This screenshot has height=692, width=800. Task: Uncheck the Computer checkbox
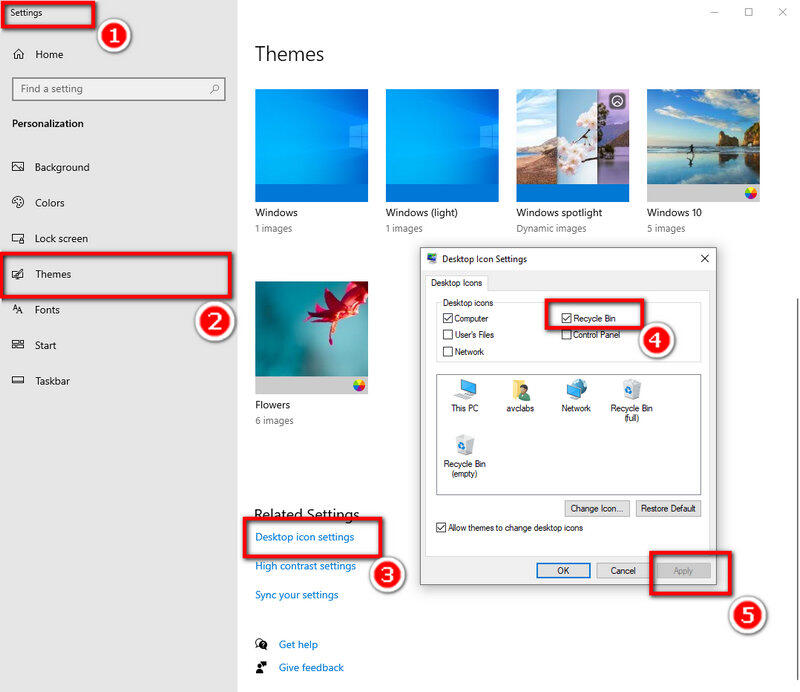point(448,319)
